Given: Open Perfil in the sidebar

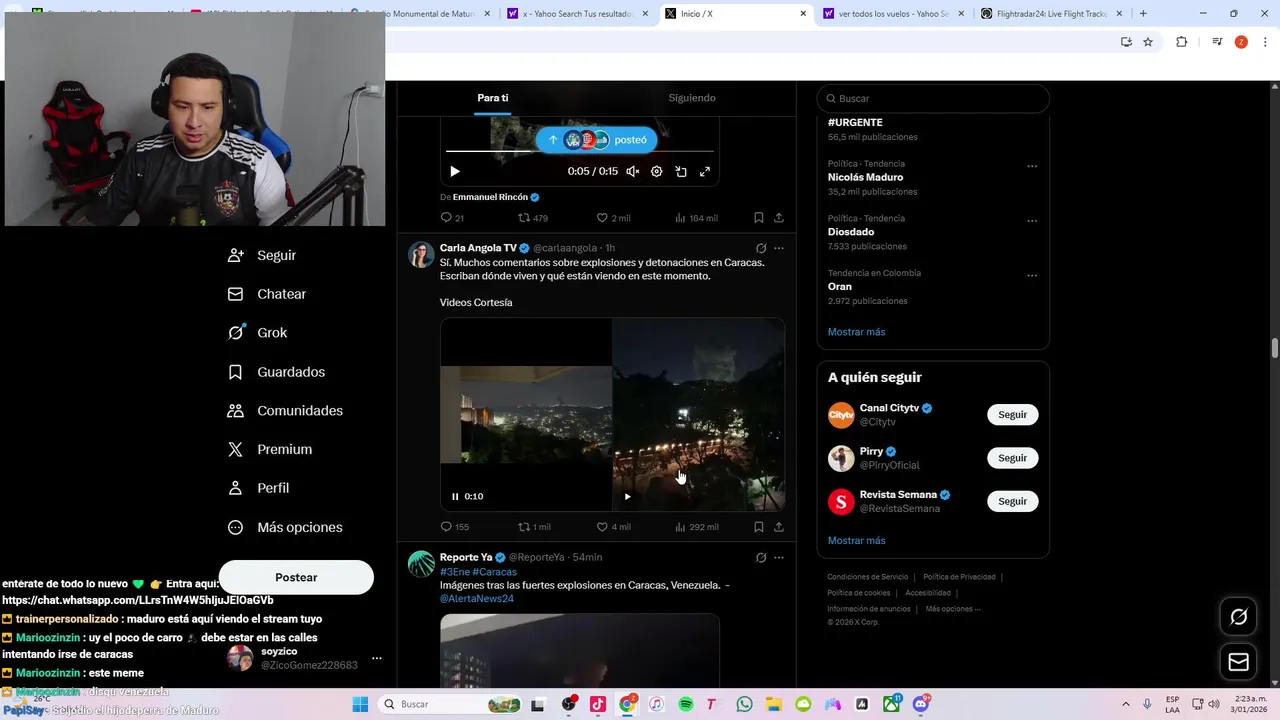Looking at the screenshot, I should pyautogui.click(x=259, y=488).
